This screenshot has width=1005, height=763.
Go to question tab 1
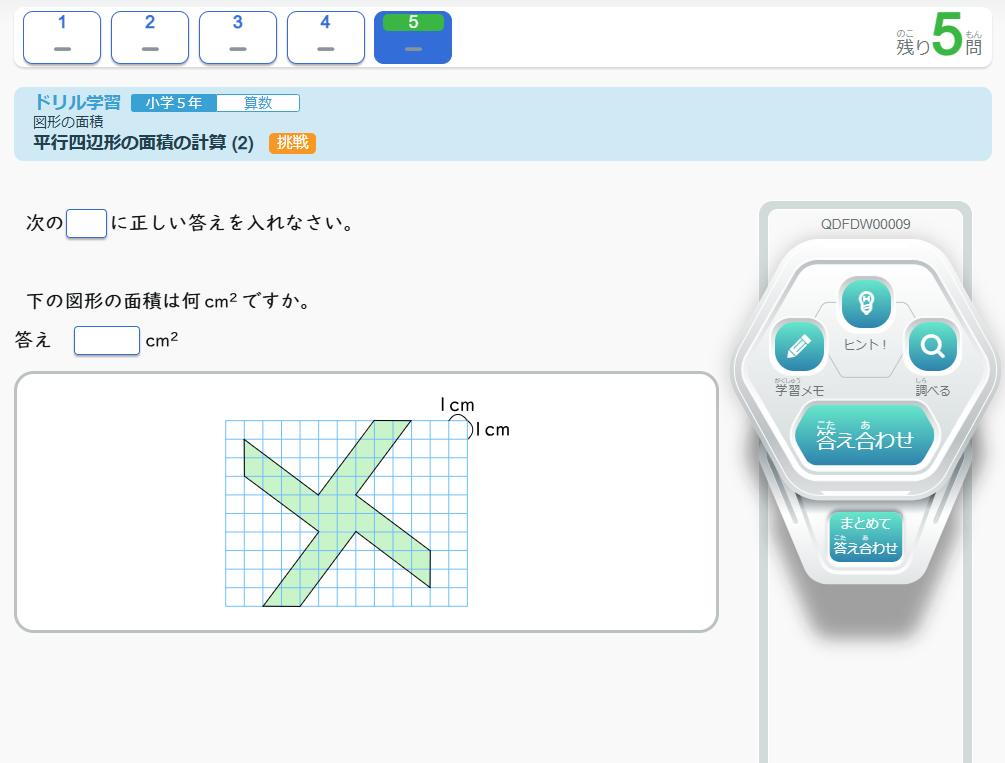61,37
